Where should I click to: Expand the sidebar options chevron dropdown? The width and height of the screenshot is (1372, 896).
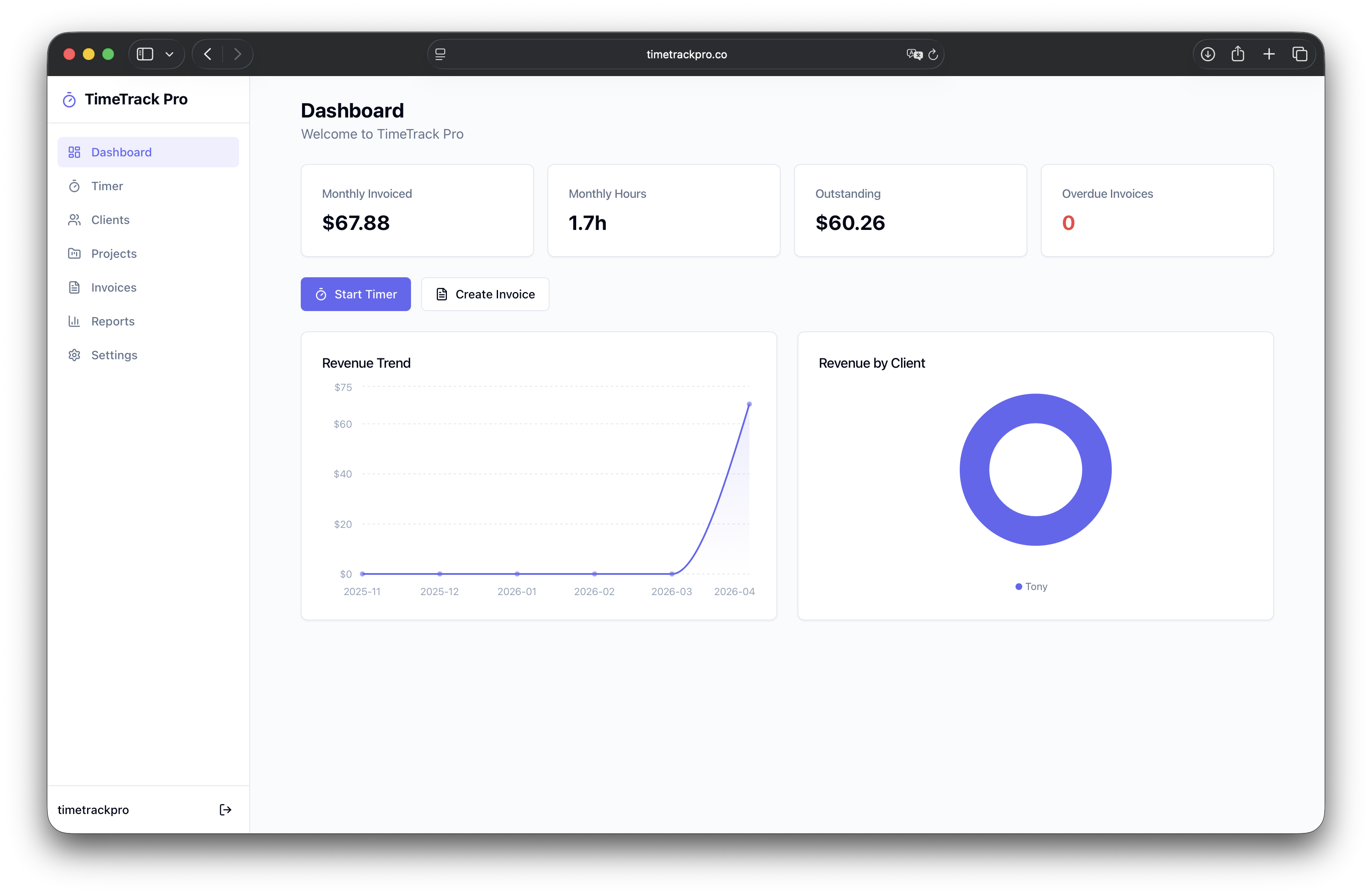click(x=169, y=54)
